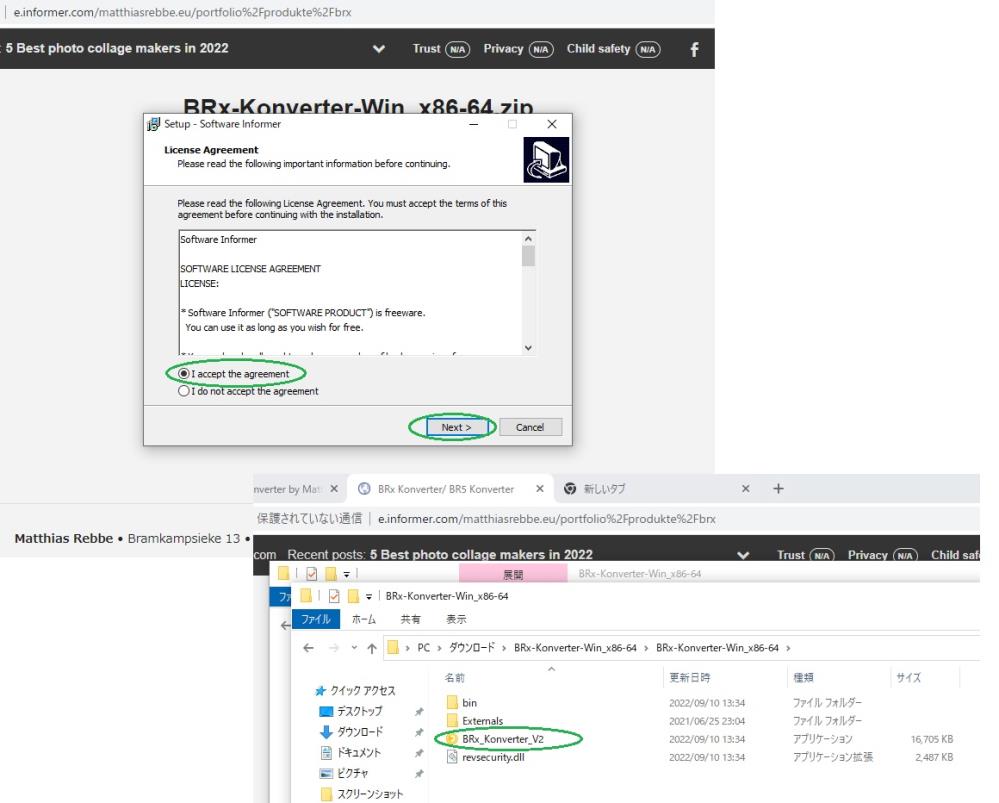
Task: Click the Properties checkmark icon in Explorer quick toolbar
Action: (x=333, y=596)
